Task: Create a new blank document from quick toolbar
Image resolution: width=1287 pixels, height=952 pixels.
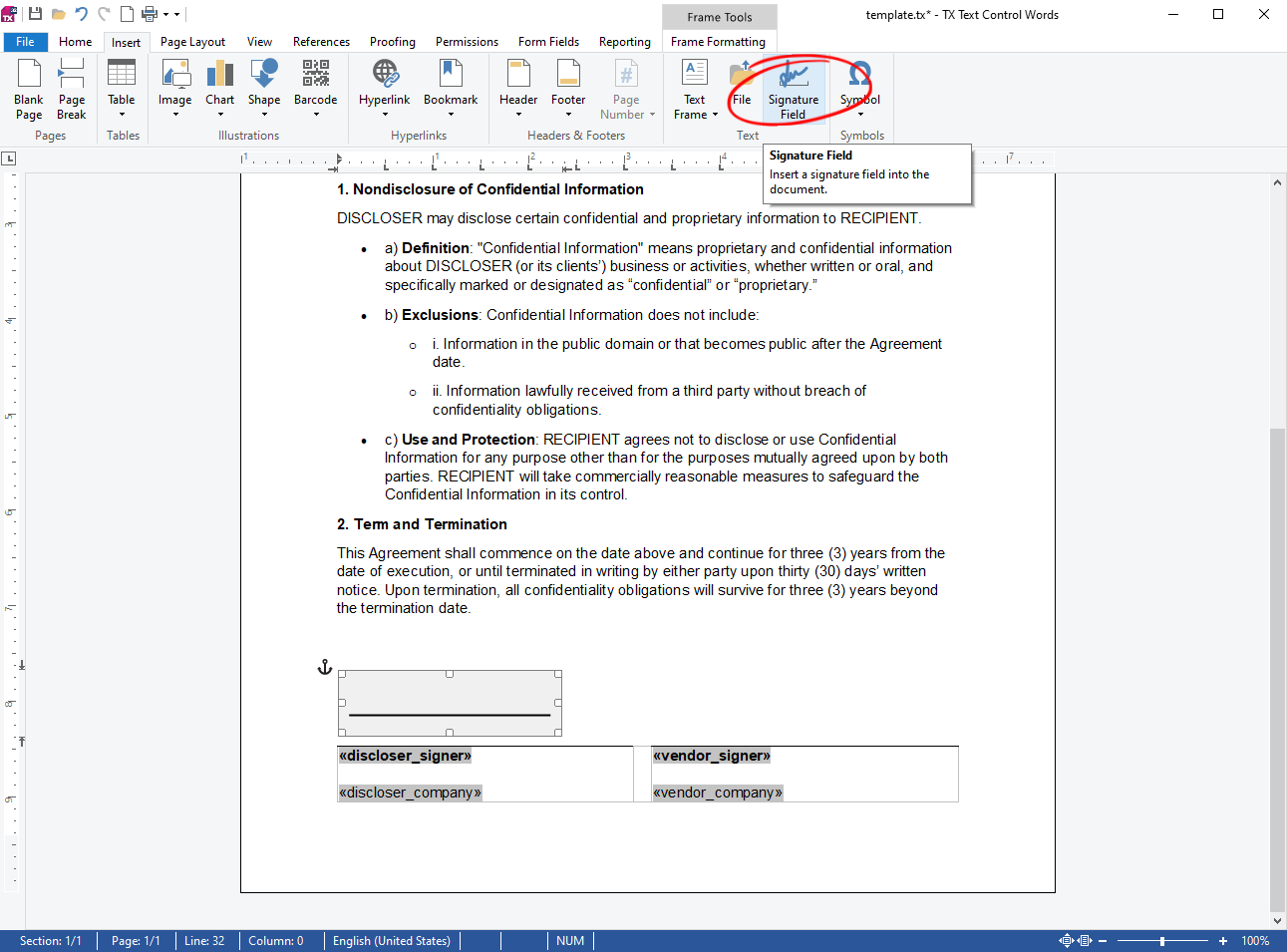Action: pos(127,14)
